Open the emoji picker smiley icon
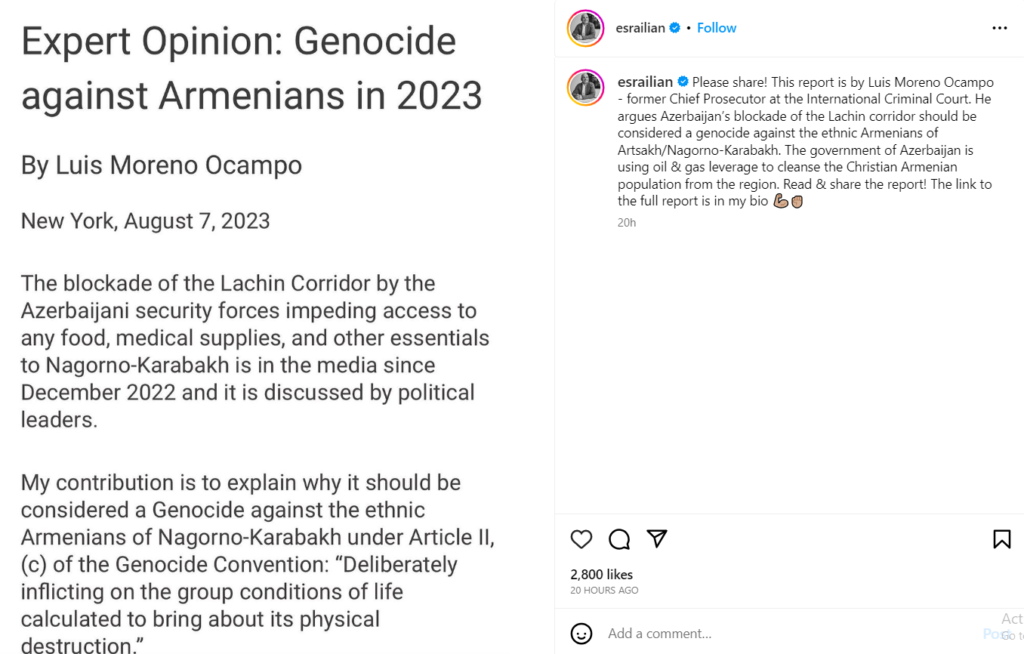The width and height of the screenshot is (1024, 654). pos(581,633)
